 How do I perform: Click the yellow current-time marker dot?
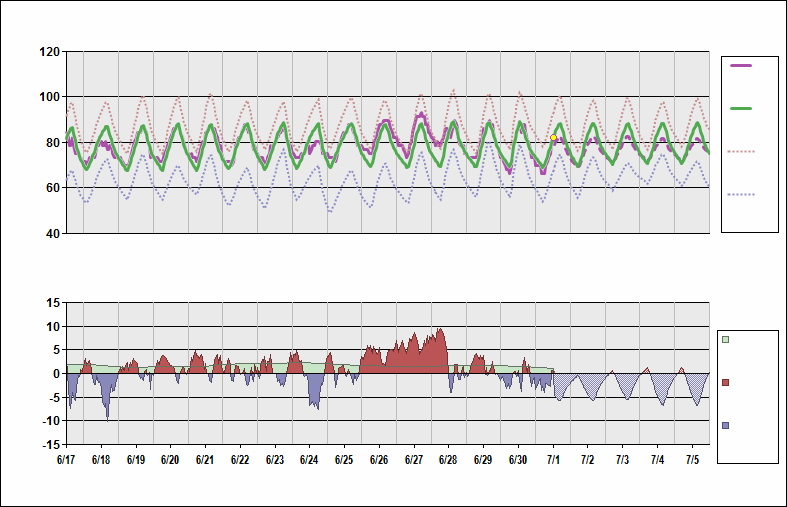click(x=553, y=138)
